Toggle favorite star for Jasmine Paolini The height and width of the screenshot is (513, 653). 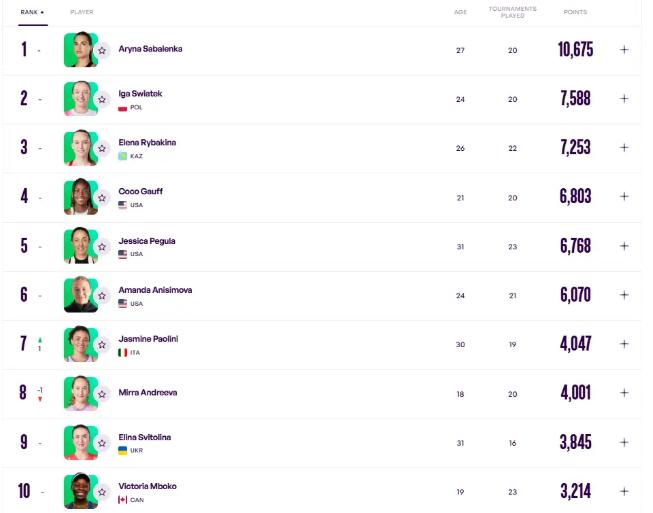click(101, 344)
